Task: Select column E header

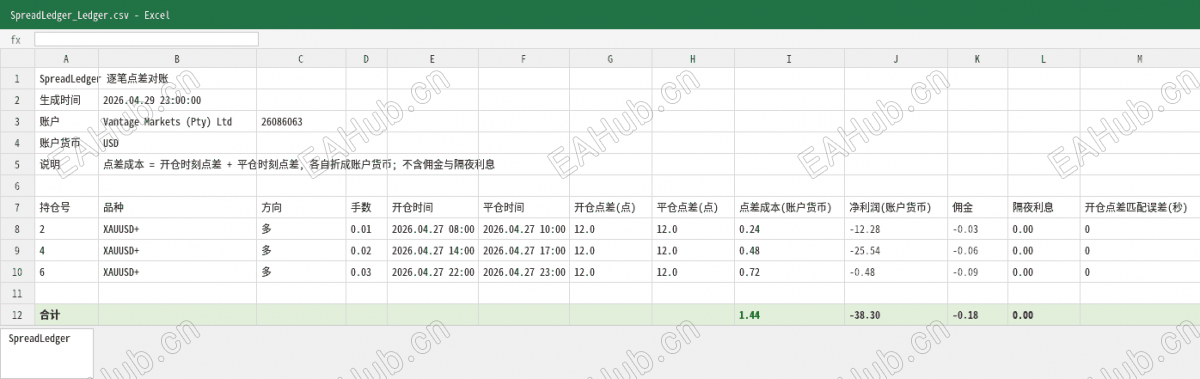Action: 432,59
